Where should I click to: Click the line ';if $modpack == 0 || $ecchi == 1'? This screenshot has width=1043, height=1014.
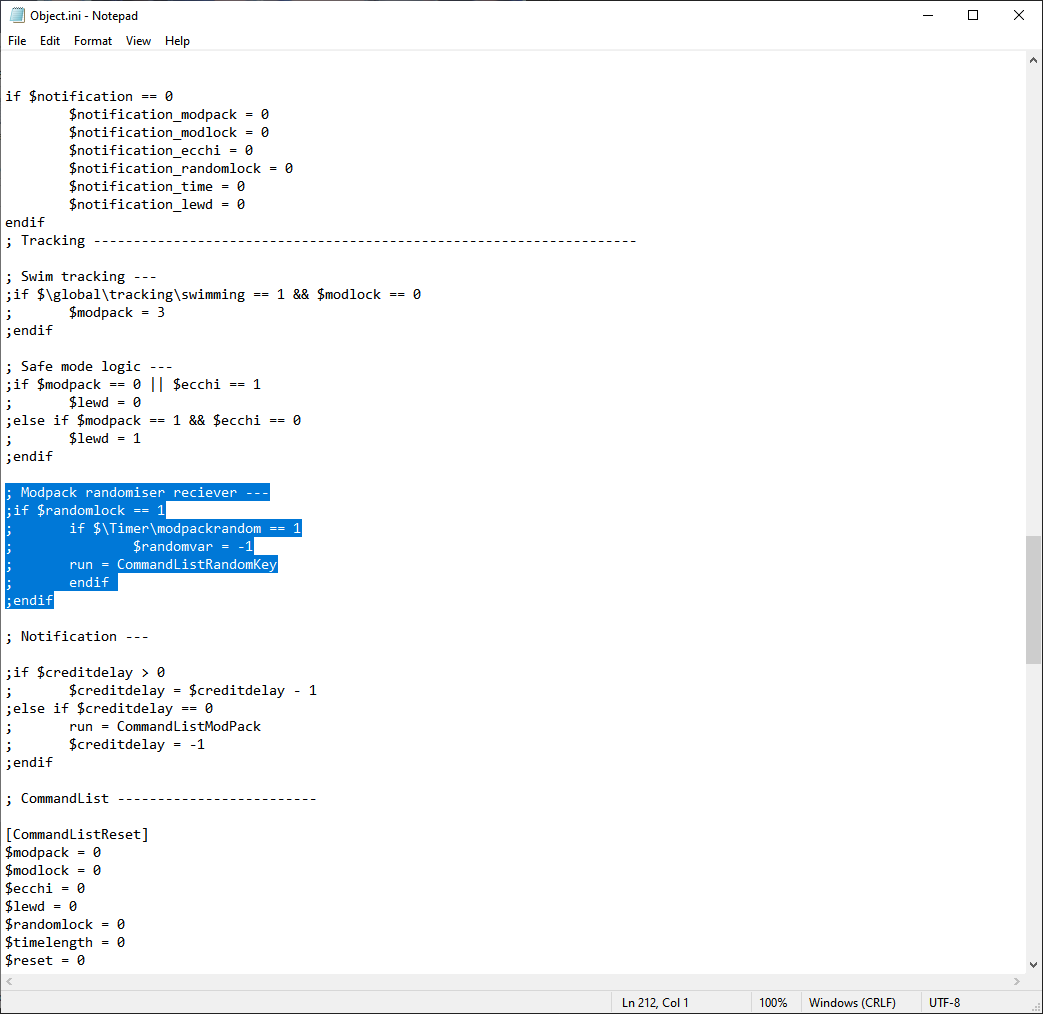[133, 385]
